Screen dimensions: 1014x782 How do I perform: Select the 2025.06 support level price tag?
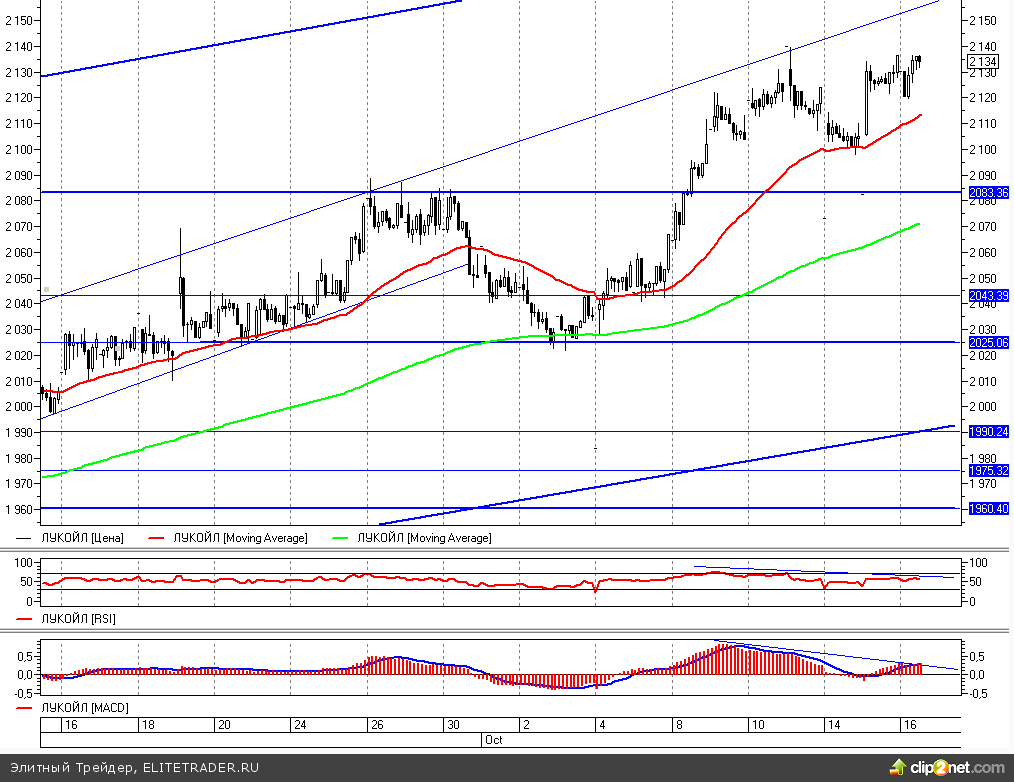point(988,342)
